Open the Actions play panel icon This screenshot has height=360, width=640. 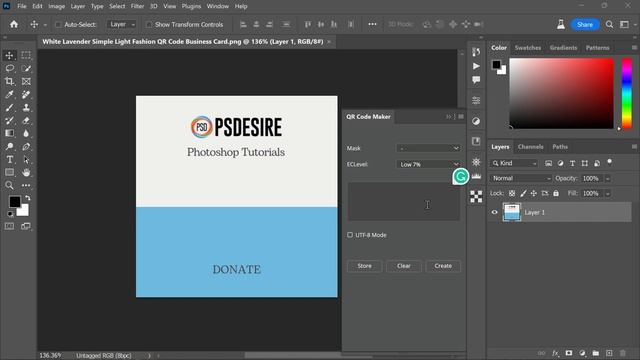476,66
